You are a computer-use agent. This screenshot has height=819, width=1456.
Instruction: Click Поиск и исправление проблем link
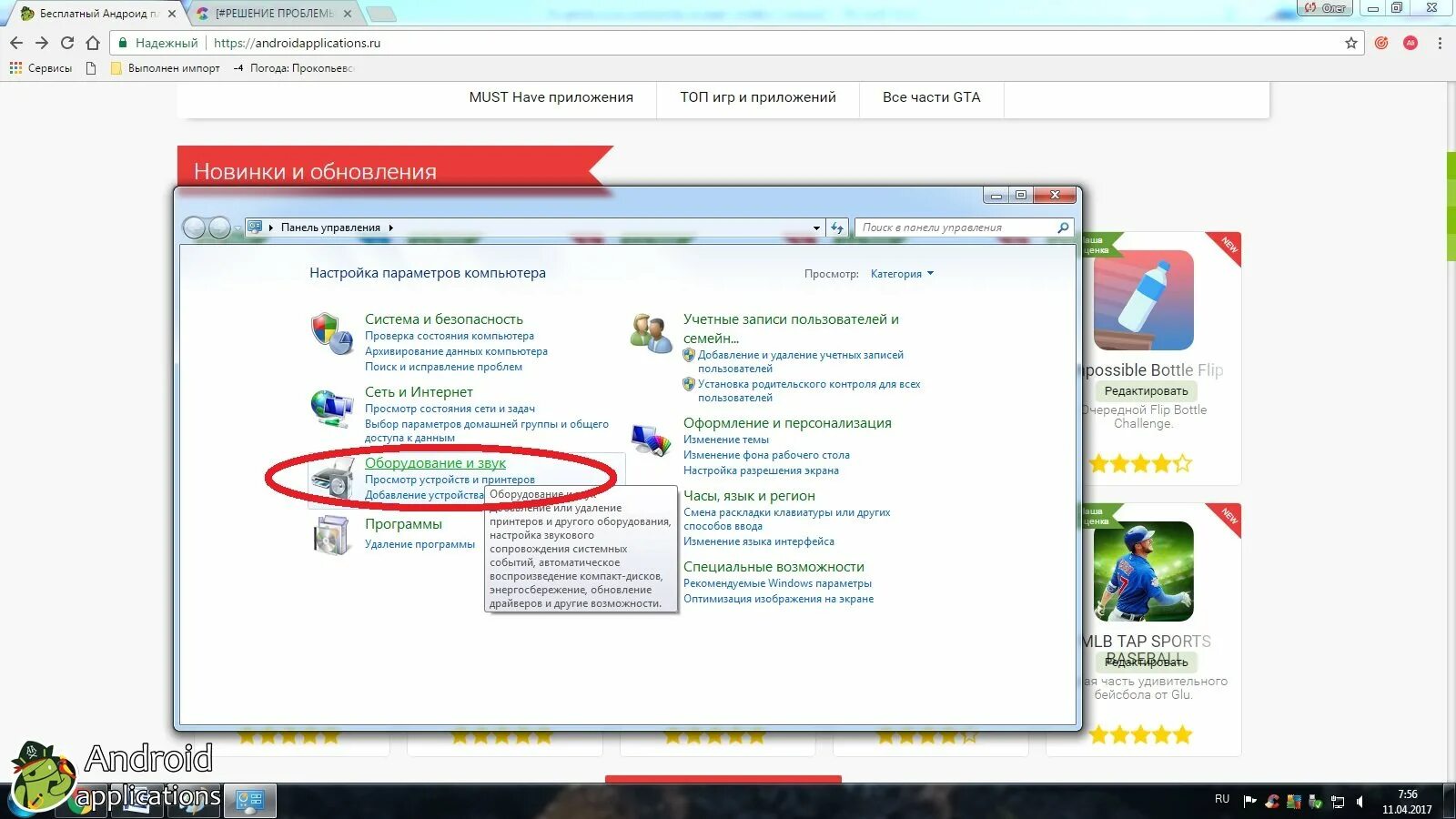click(x=443, y=367)
